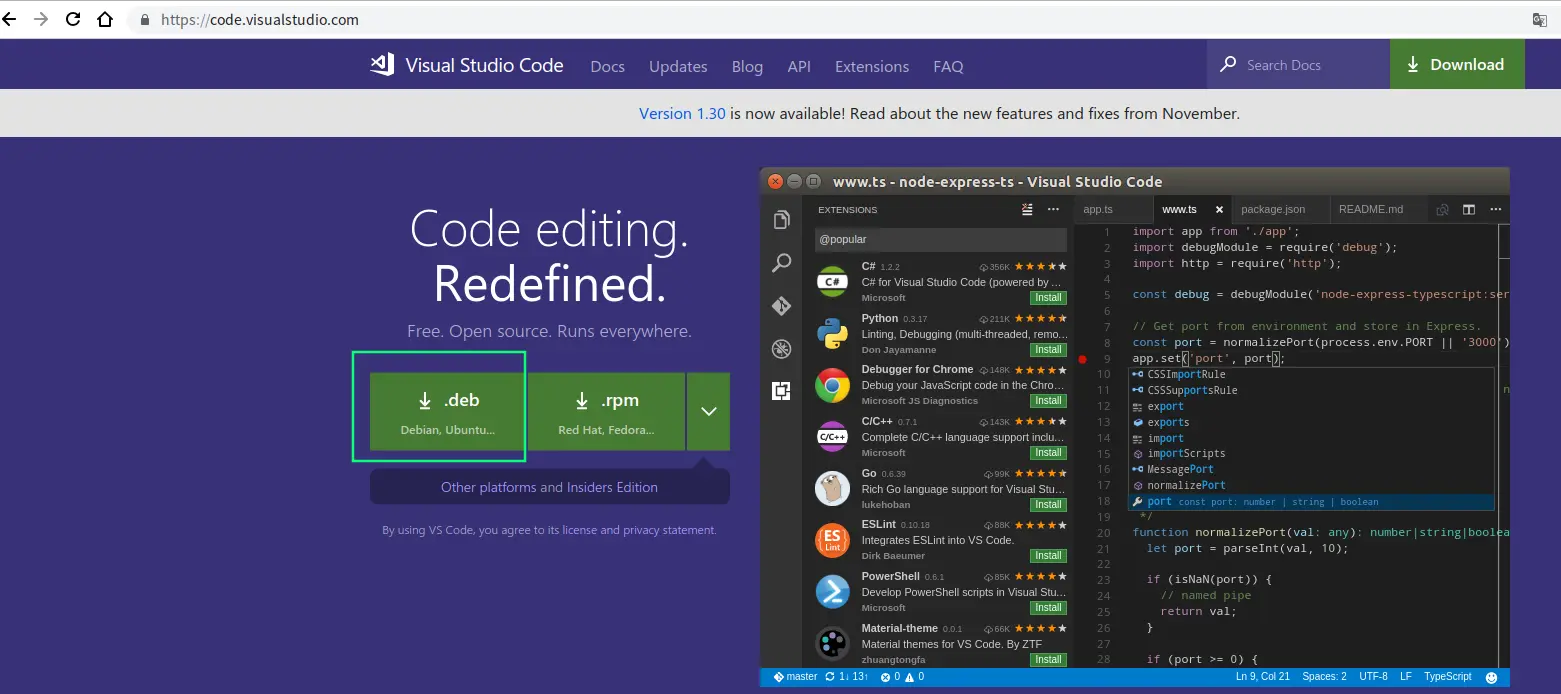Screen dimensions: 1561x694
Task: Install the Go extension
Action: (1048, 505)
